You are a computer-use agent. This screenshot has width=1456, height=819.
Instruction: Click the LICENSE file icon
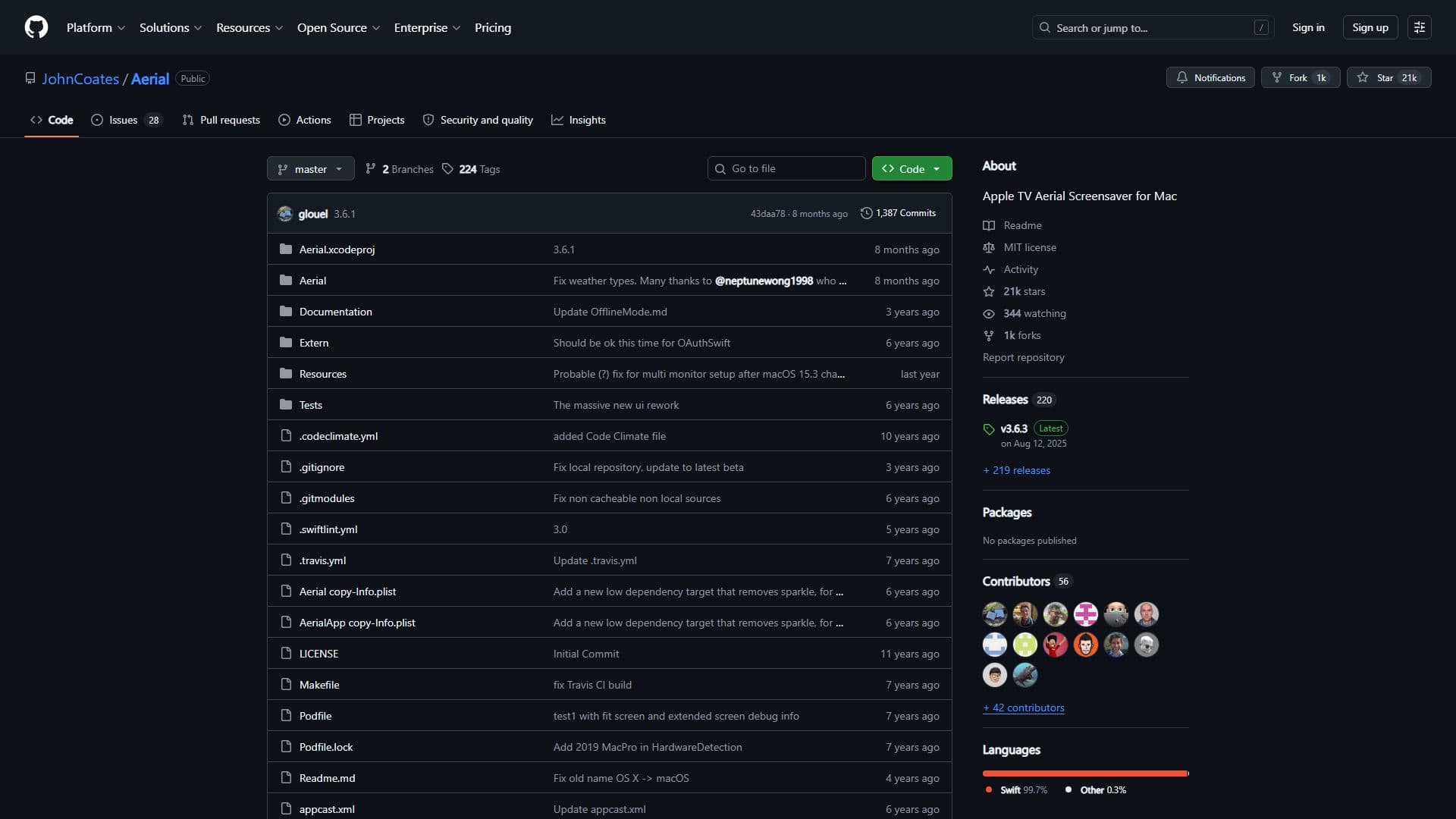point(286,653)
